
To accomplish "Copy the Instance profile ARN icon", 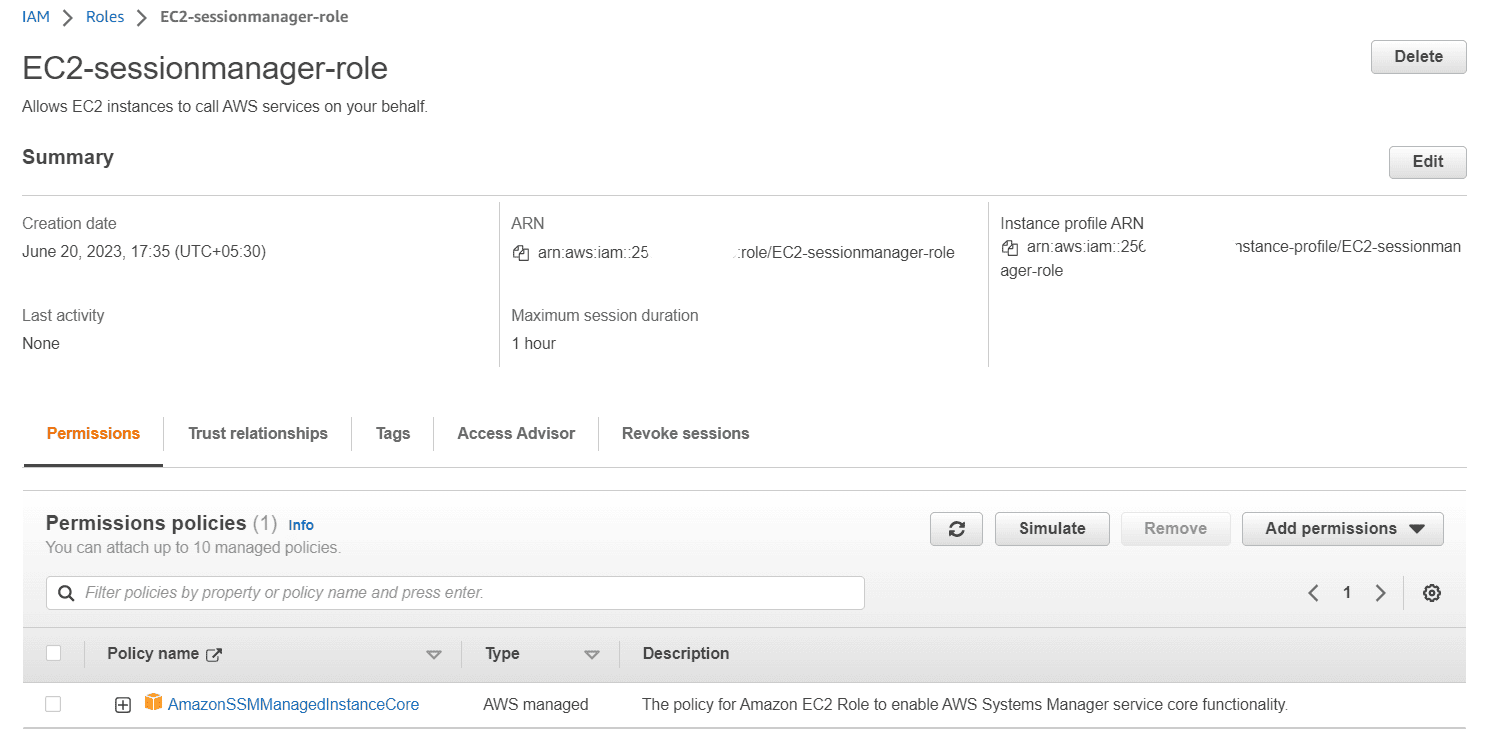I will point(1010,247).
